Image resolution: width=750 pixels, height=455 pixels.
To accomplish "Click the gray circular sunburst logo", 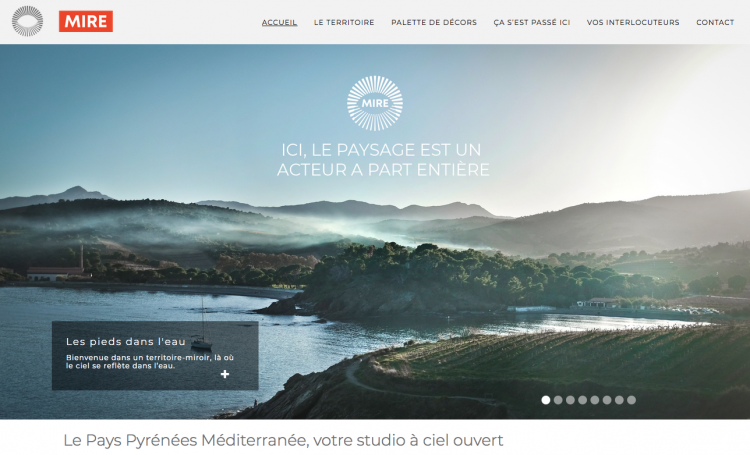I will [27, 21].
